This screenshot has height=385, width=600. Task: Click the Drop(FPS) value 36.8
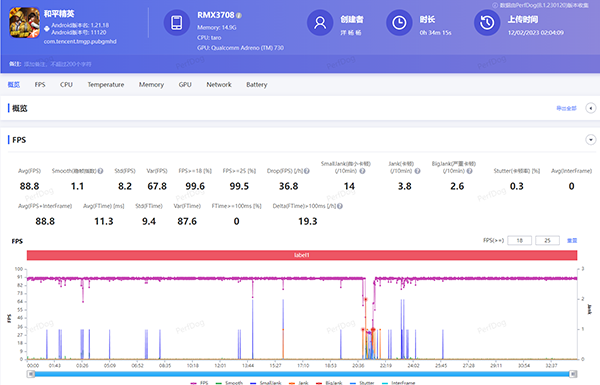point(289,186)
